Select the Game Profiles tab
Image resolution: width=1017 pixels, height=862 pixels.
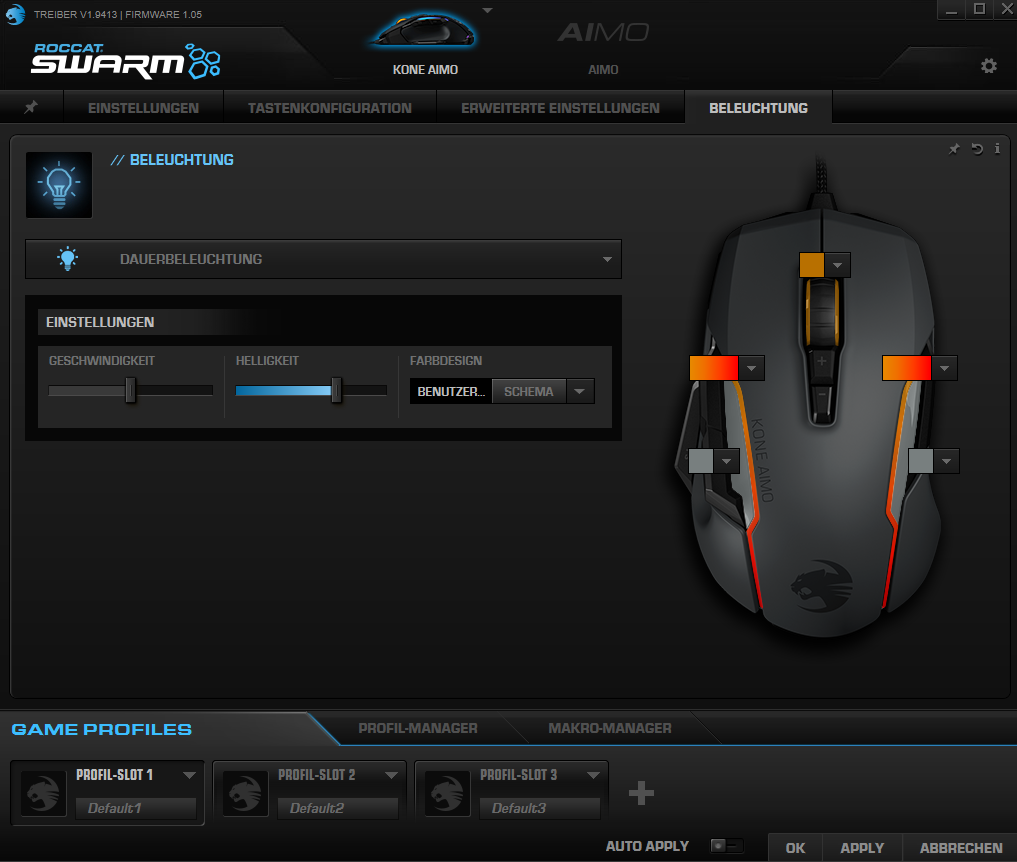pyautogui.click(x=102, y=729)
